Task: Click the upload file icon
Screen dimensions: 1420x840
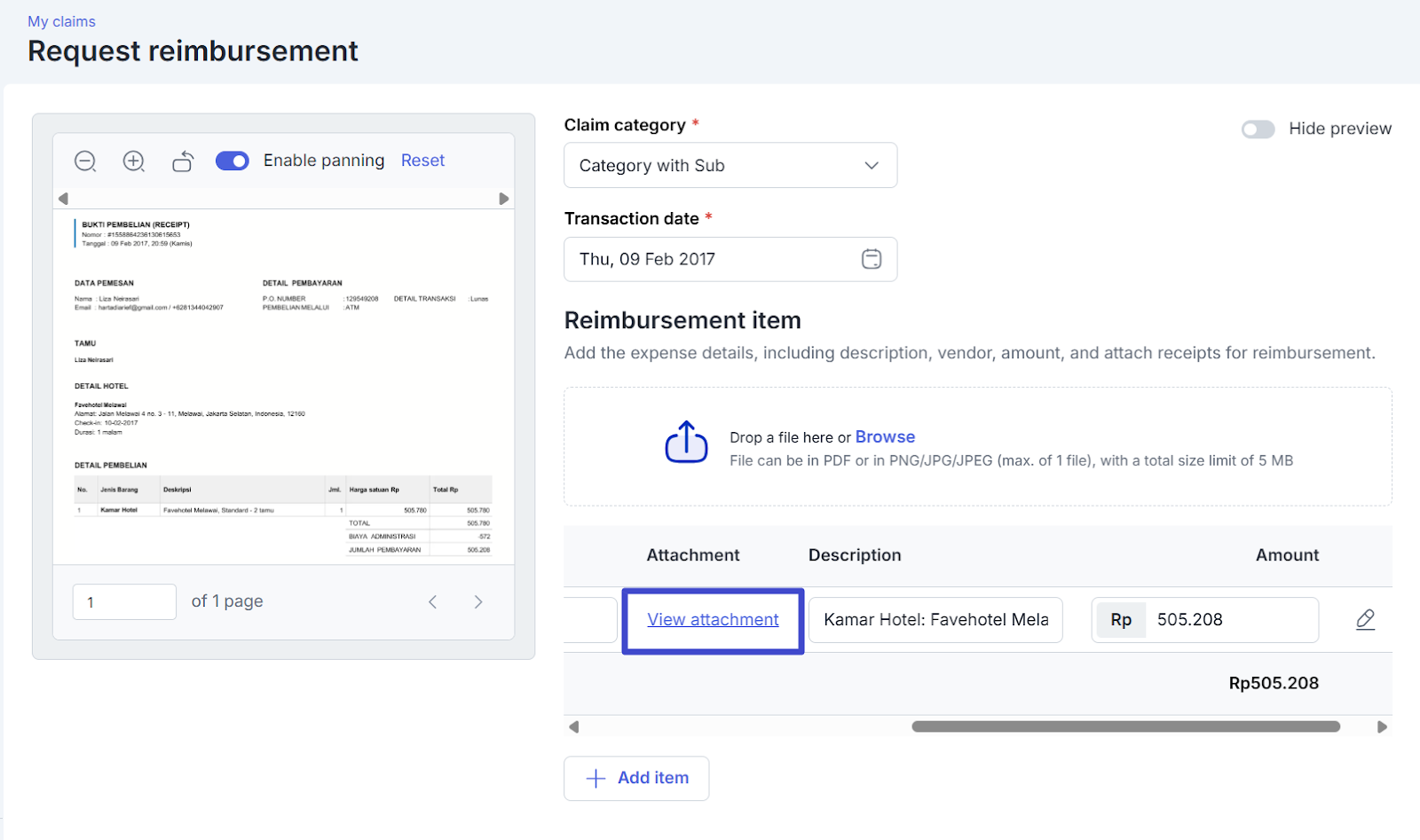Action: pyautogui.click(x=686, y=443)
